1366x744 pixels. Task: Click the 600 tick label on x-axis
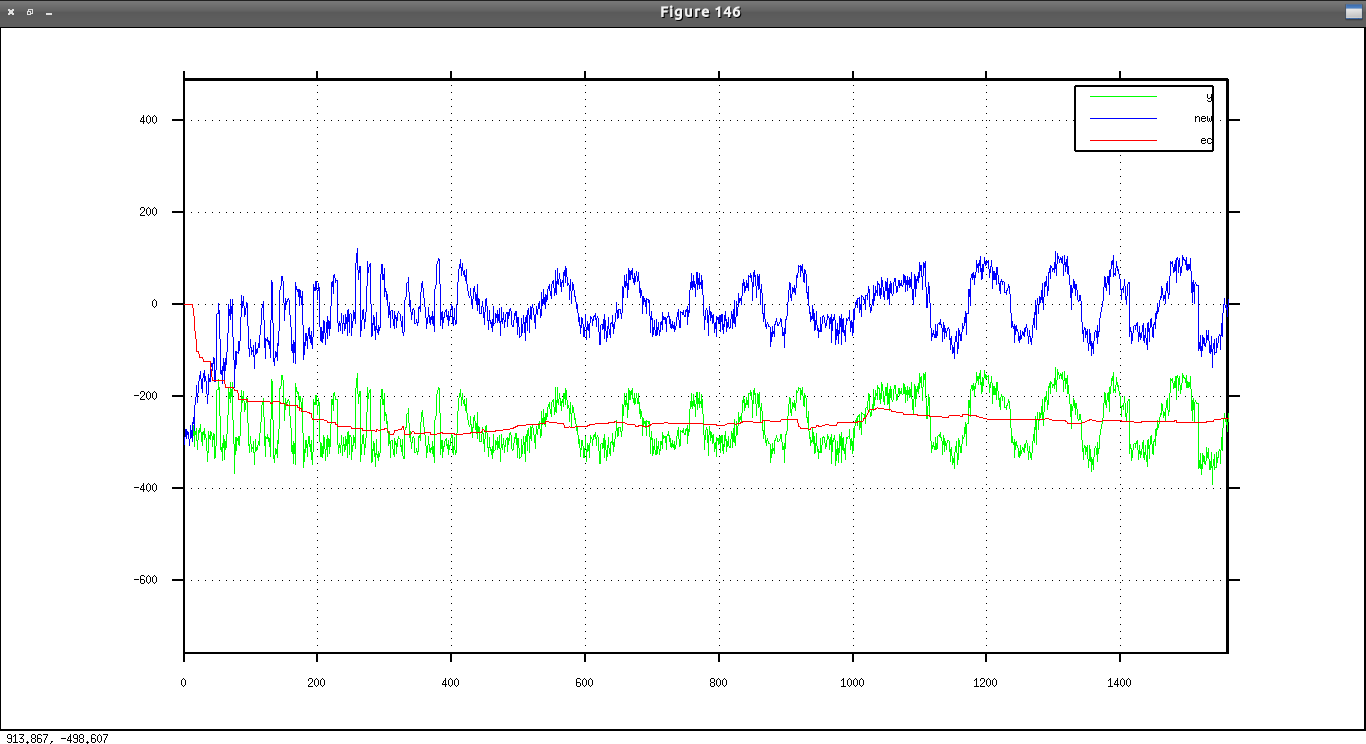click(584, 683)
